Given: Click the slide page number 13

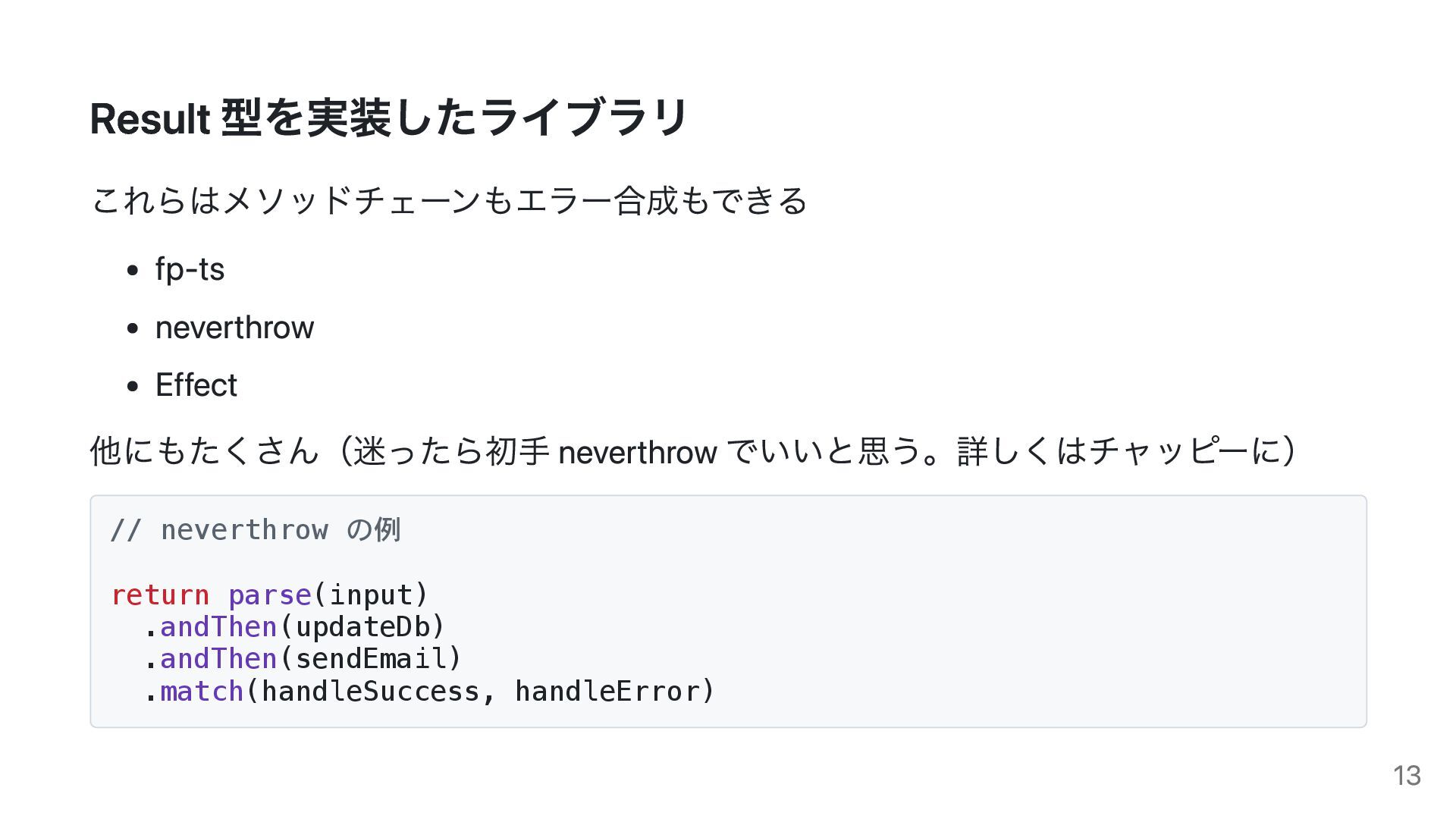Looking at the screenshot, I should 1407,776.
